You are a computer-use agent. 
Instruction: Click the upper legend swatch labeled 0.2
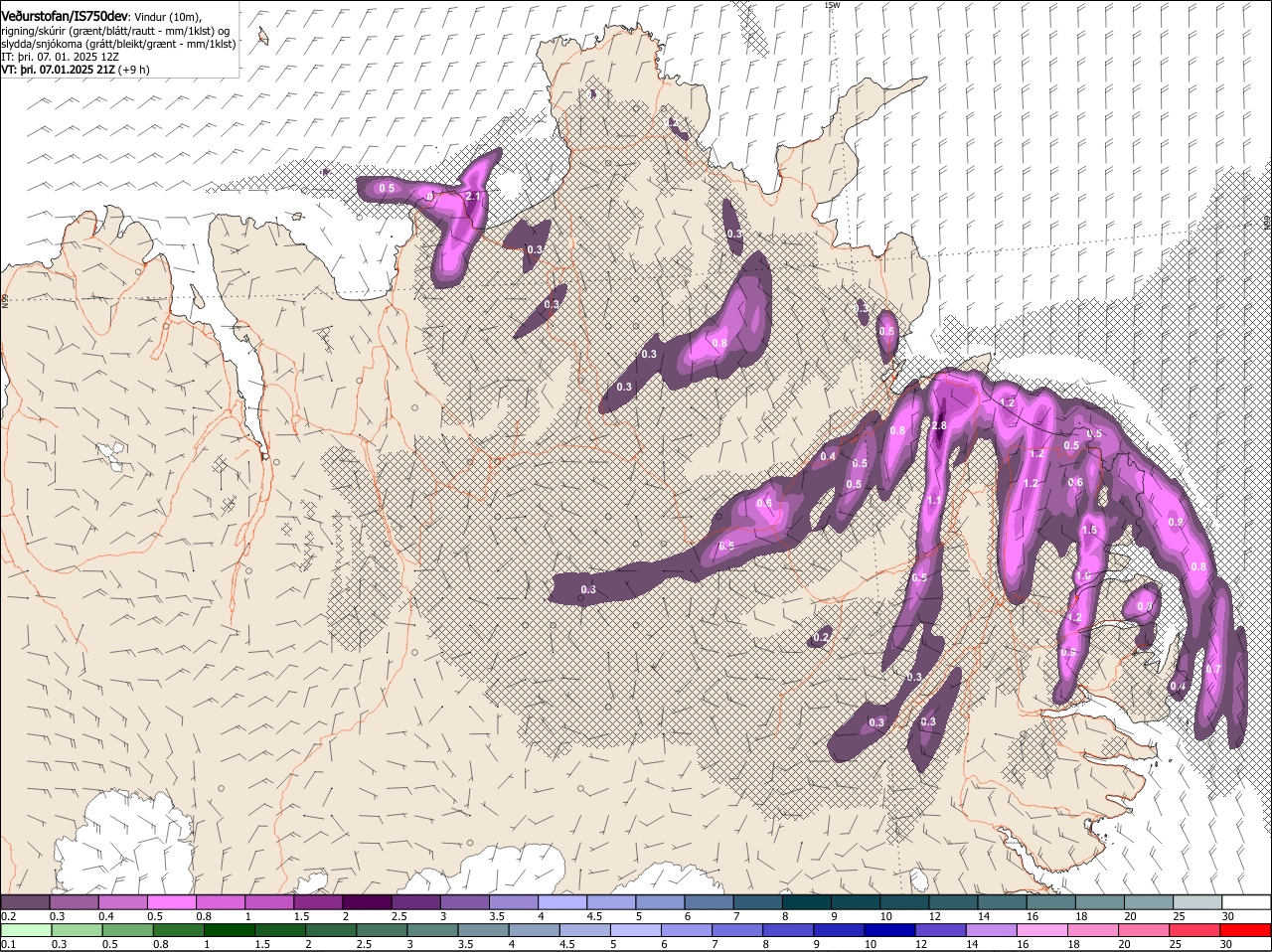(25, 901)
